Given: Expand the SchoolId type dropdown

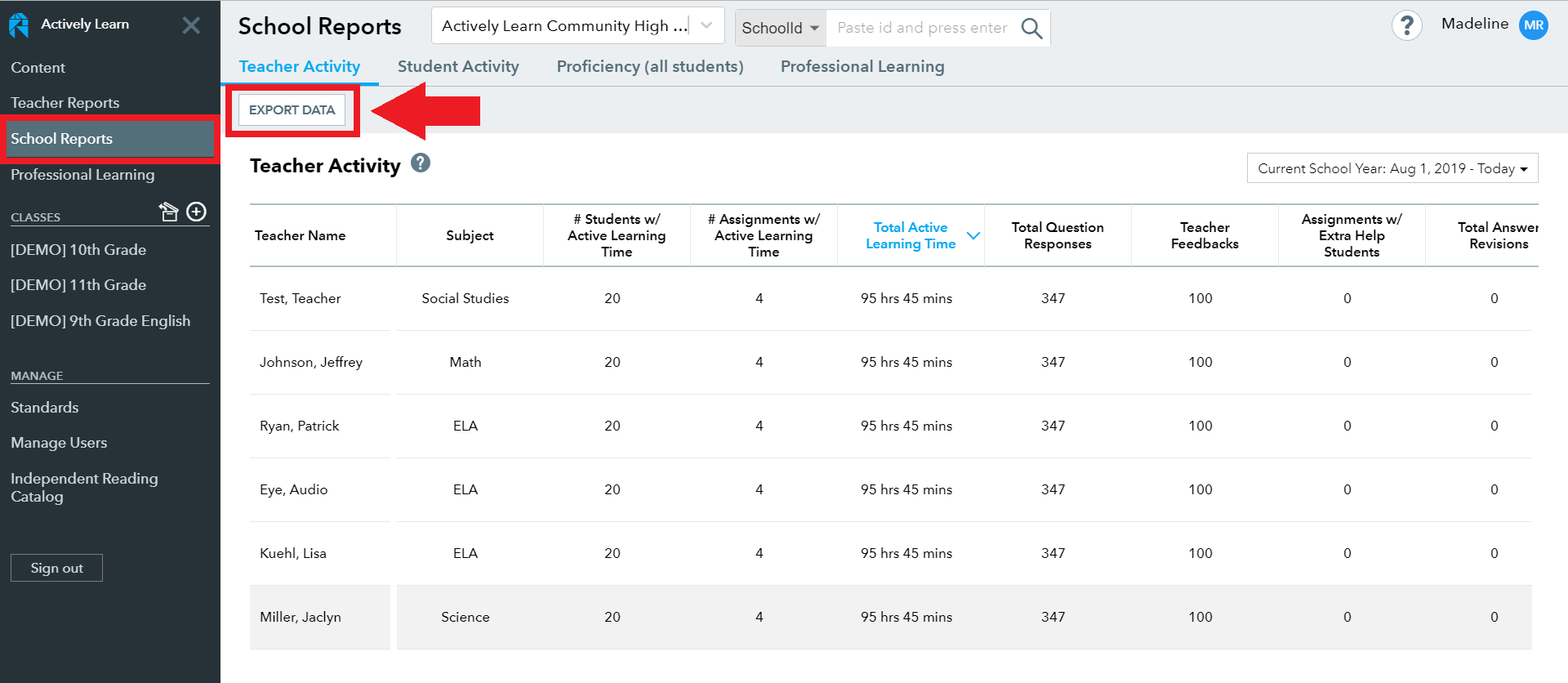Looking at the screenshot, I should [x=781, y=28].
